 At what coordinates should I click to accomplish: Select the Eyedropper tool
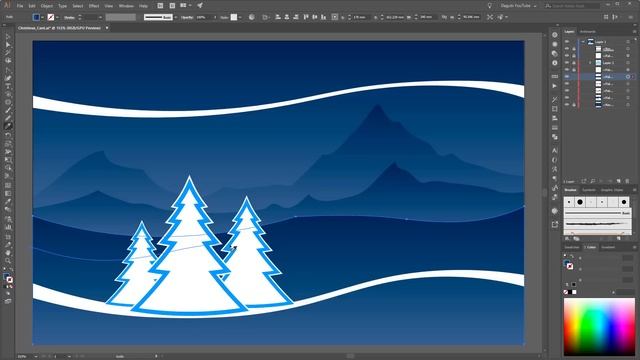pyautogui.click(x=8, y=201)
